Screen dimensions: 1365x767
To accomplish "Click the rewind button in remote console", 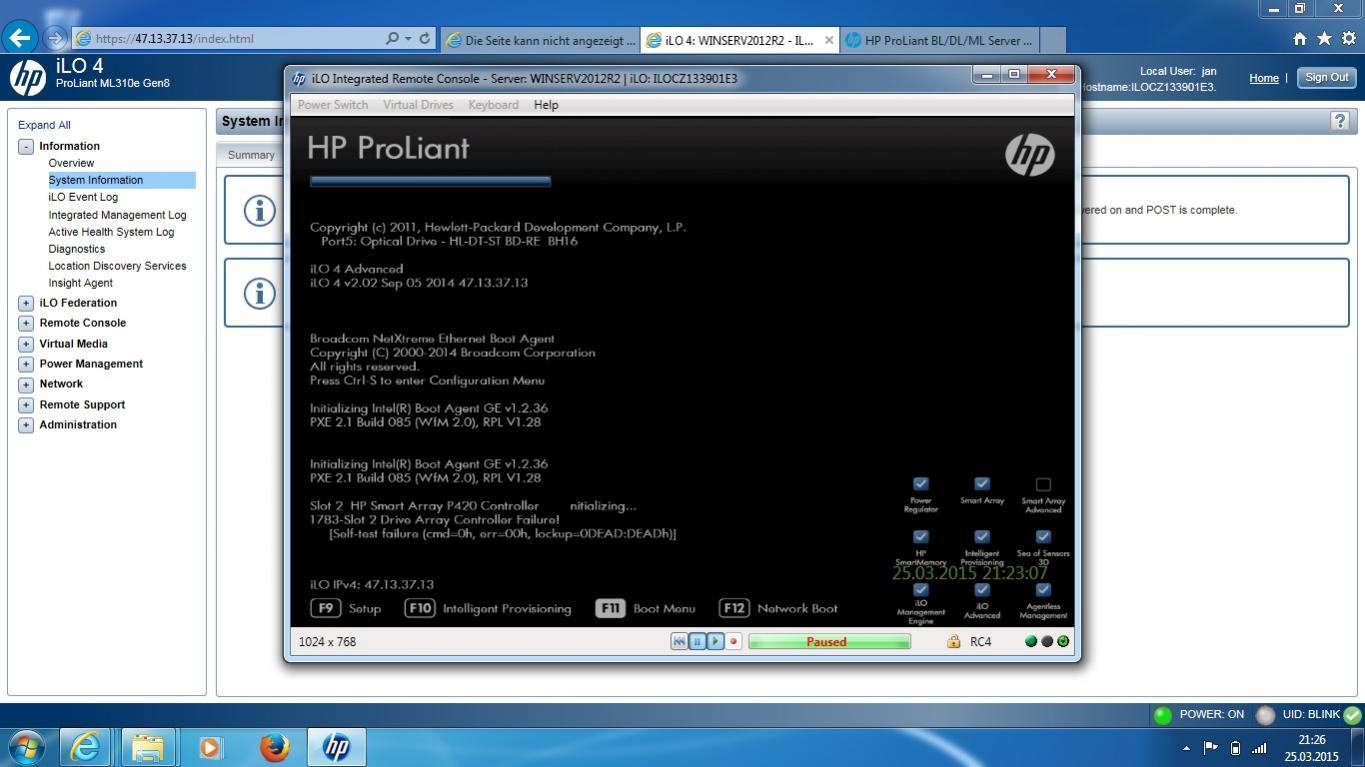I will click(679, 642).
